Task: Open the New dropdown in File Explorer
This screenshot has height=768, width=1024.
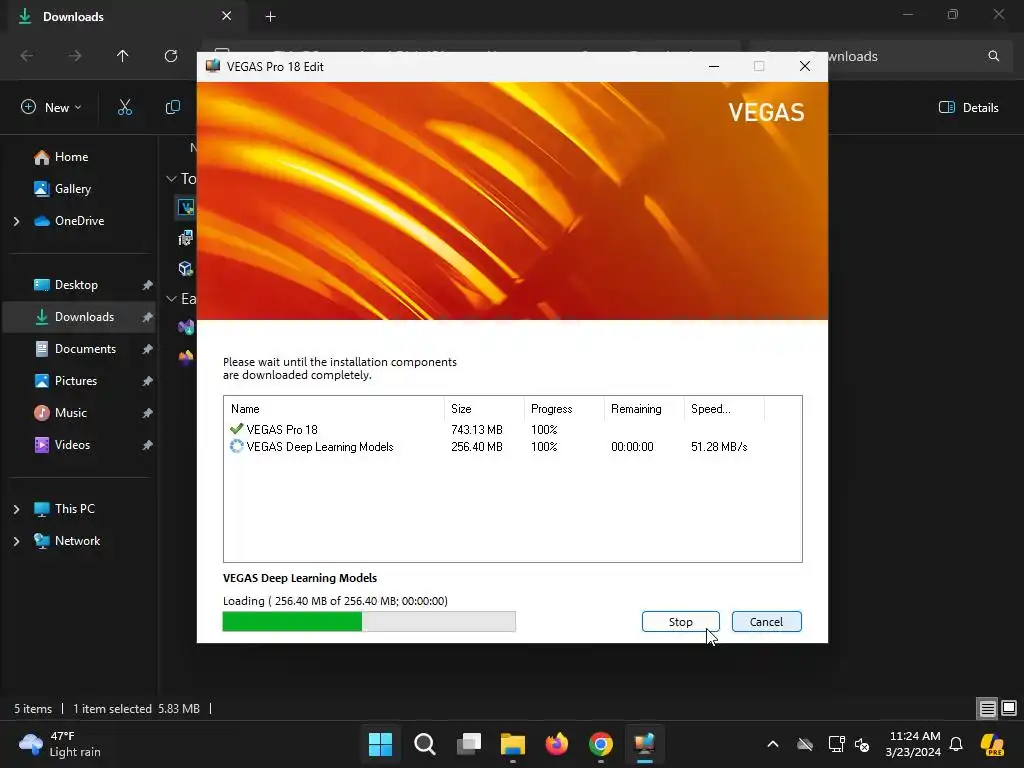Action: click(x=51, y=108)
